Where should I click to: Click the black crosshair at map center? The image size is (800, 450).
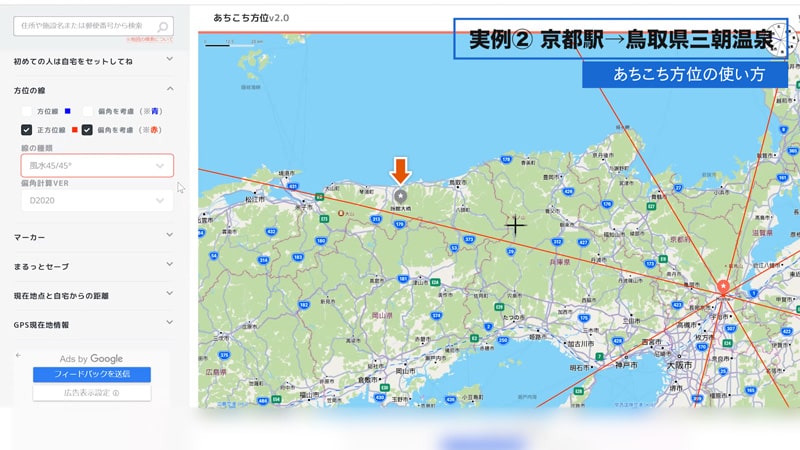[515, 226]
